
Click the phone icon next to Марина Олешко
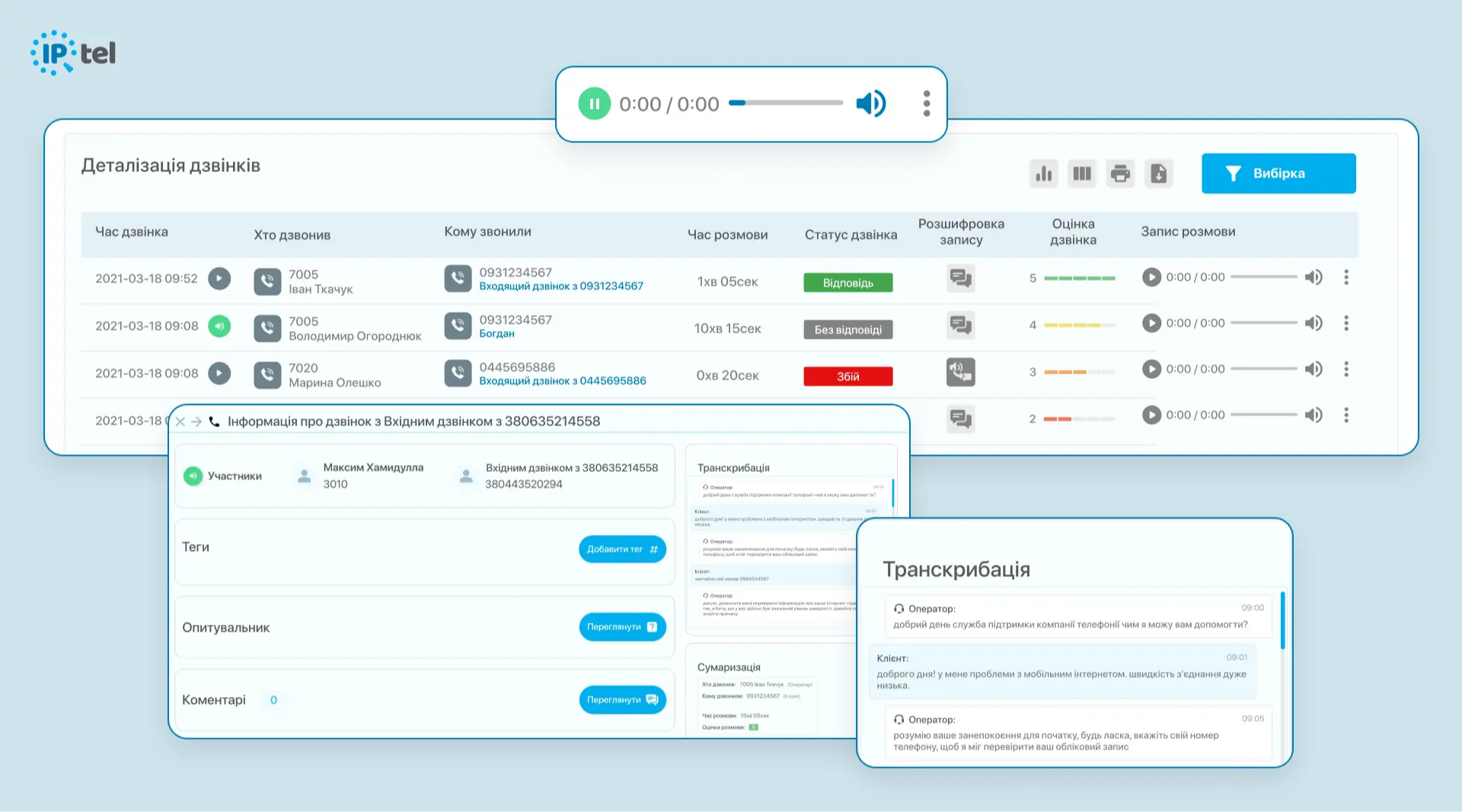click(x=267, y=375)
